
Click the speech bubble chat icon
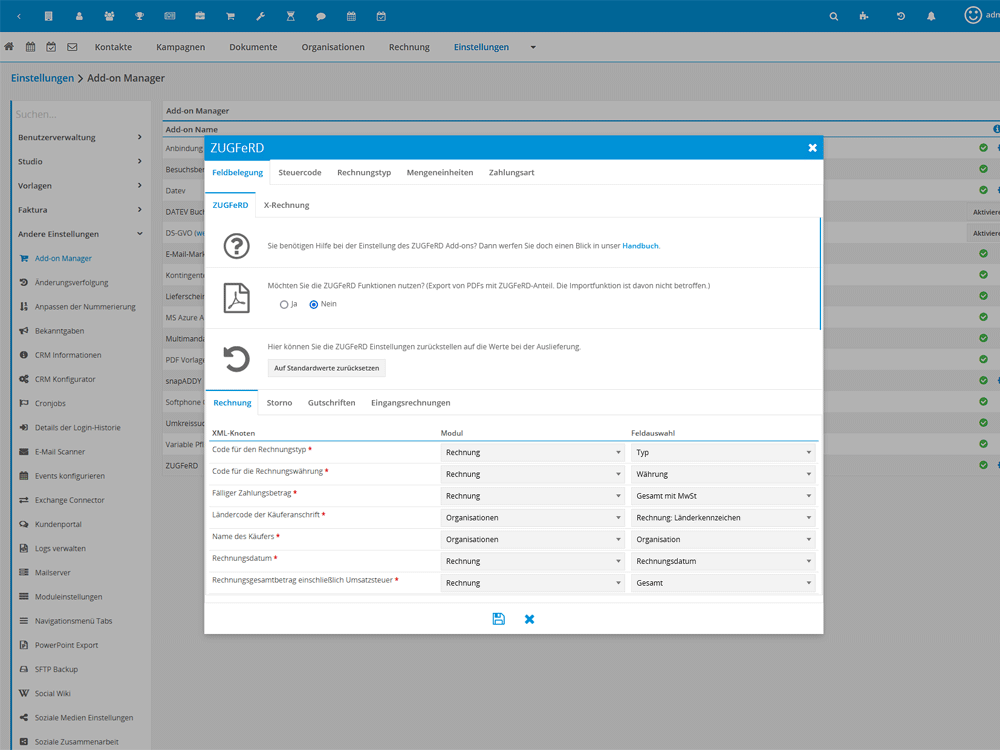click(x=320, y=16)
